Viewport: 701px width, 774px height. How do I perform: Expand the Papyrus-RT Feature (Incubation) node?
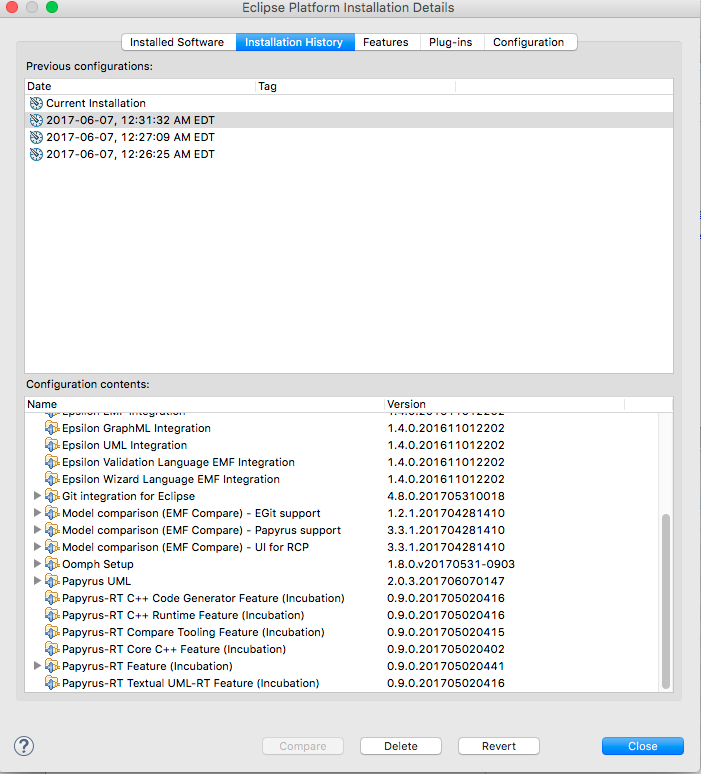click(x=37, y=666)
